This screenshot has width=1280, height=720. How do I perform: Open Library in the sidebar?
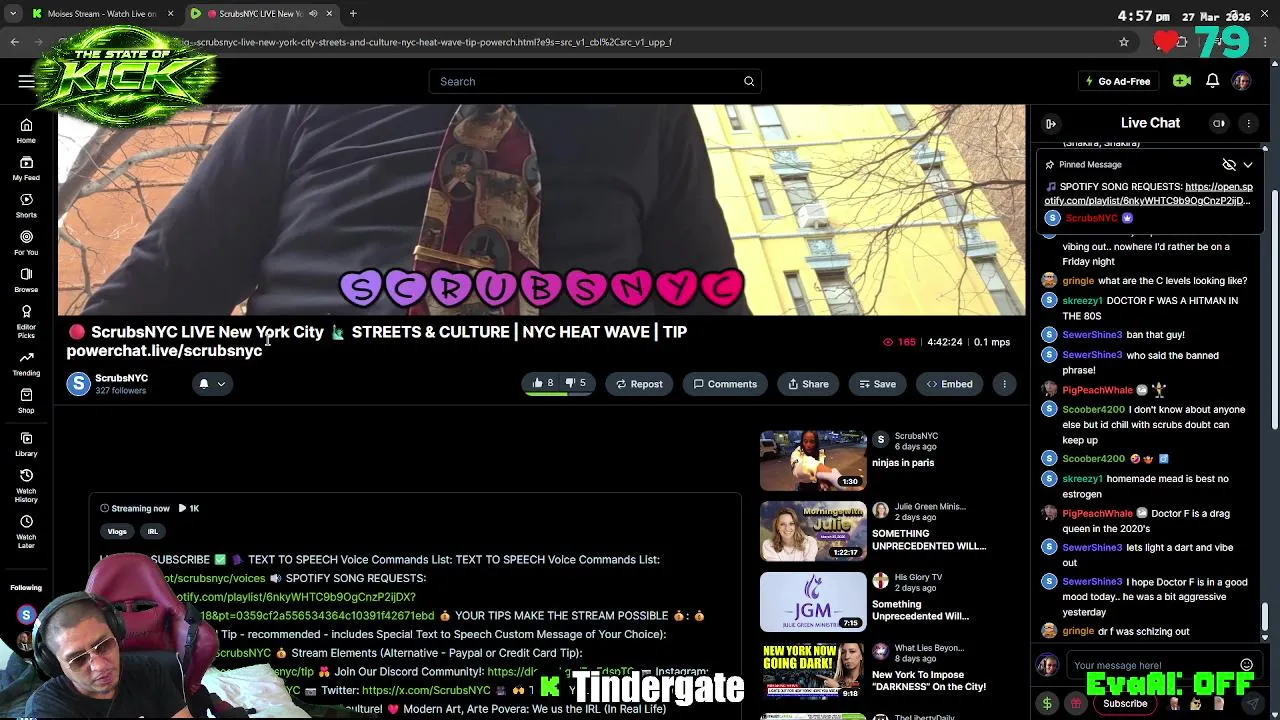[x=26, y=444]
